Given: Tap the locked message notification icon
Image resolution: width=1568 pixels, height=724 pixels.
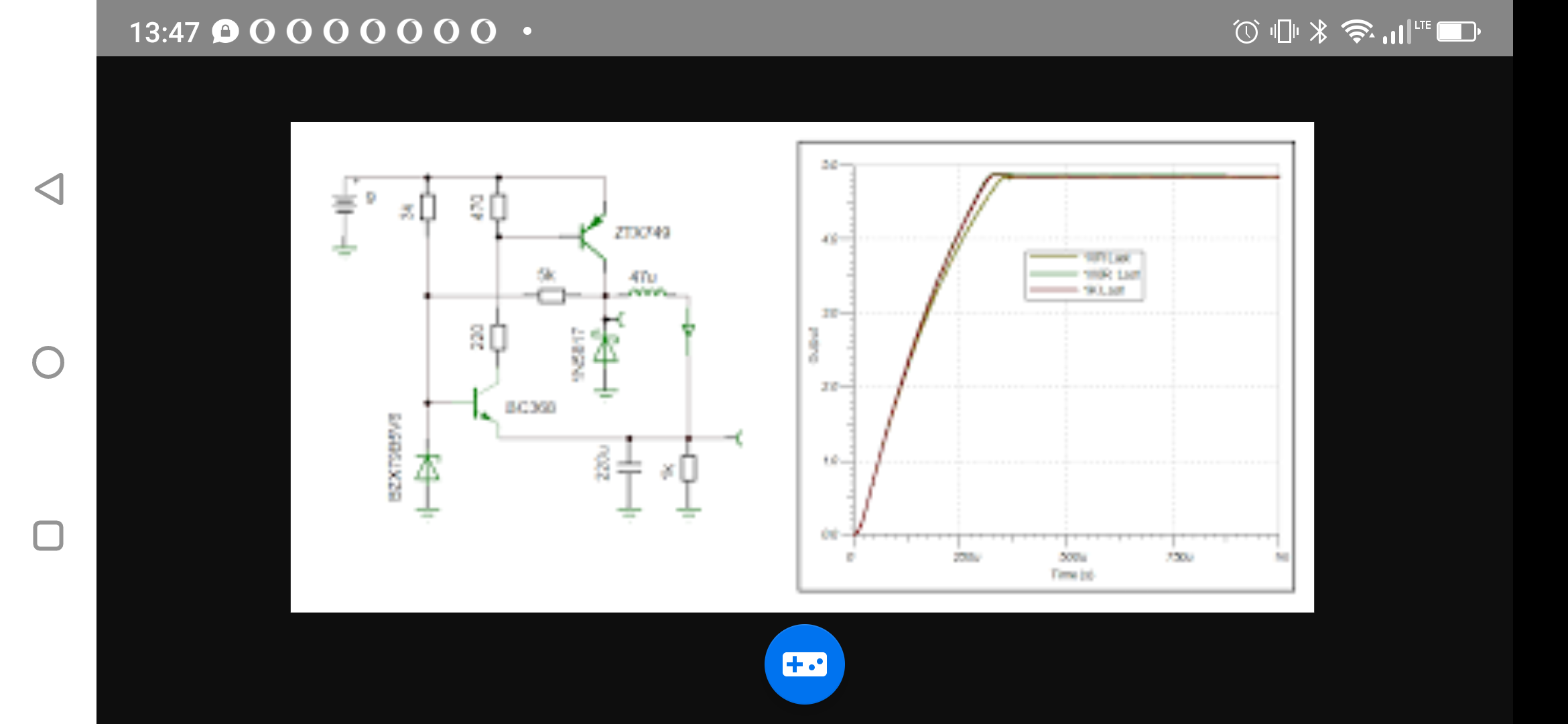Looking at the screenshot, I should click(x=226, y=32).
